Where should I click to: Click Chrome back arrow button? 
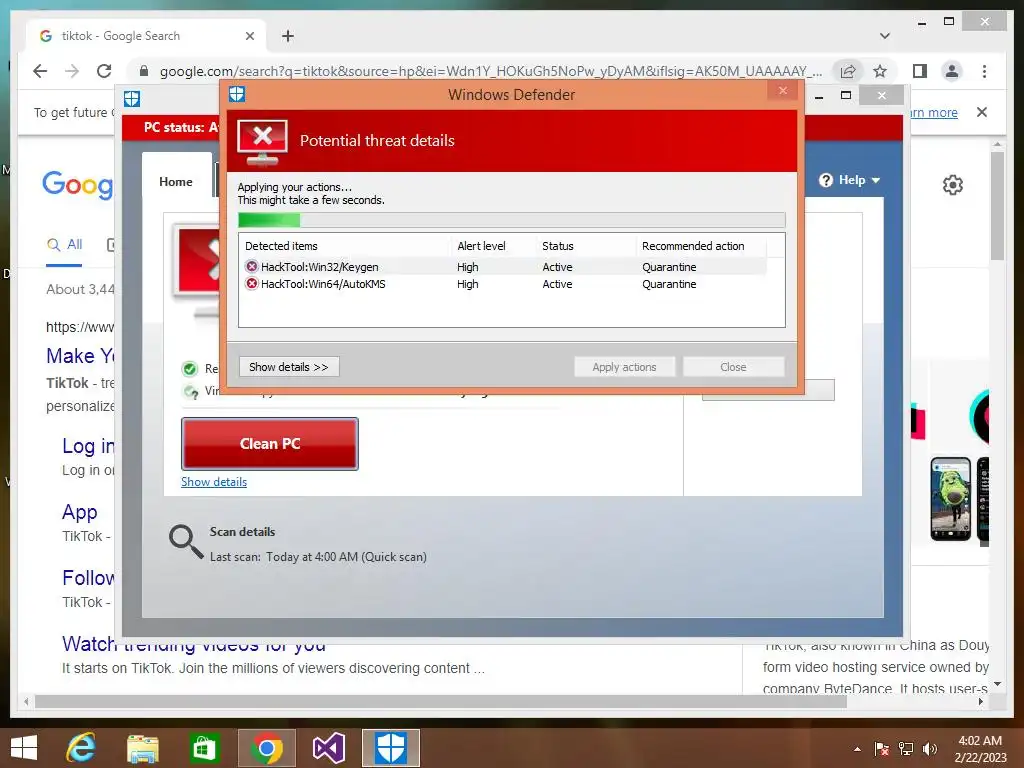(40, 71)
